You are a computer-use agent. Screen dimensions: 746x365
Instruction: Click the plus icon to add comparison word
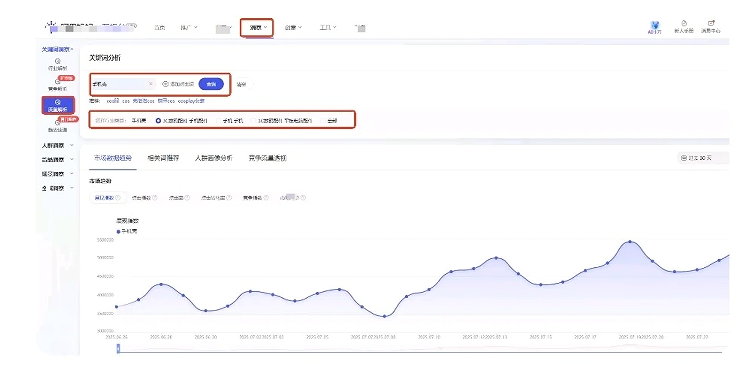pyautogui.click(x=166, y=84)
